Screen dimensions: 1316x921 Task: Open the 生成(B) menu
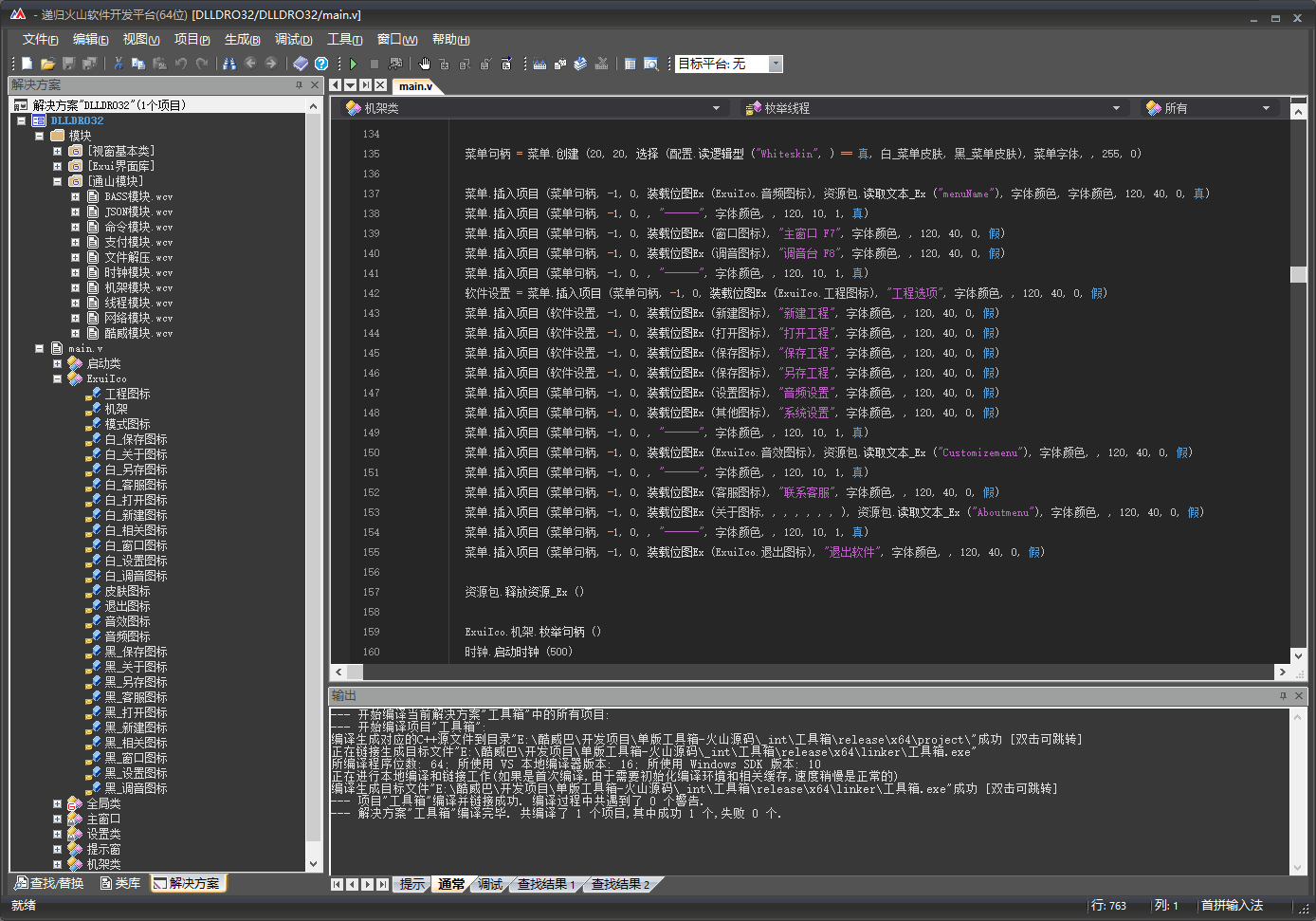[242, 39]
